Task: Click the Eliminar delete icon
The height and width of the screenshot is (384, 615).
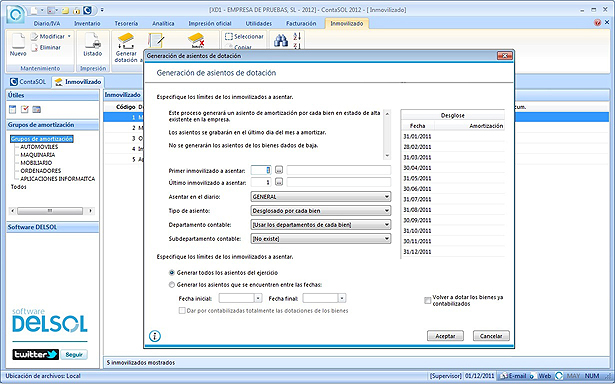Action: (x=34, y=47)
